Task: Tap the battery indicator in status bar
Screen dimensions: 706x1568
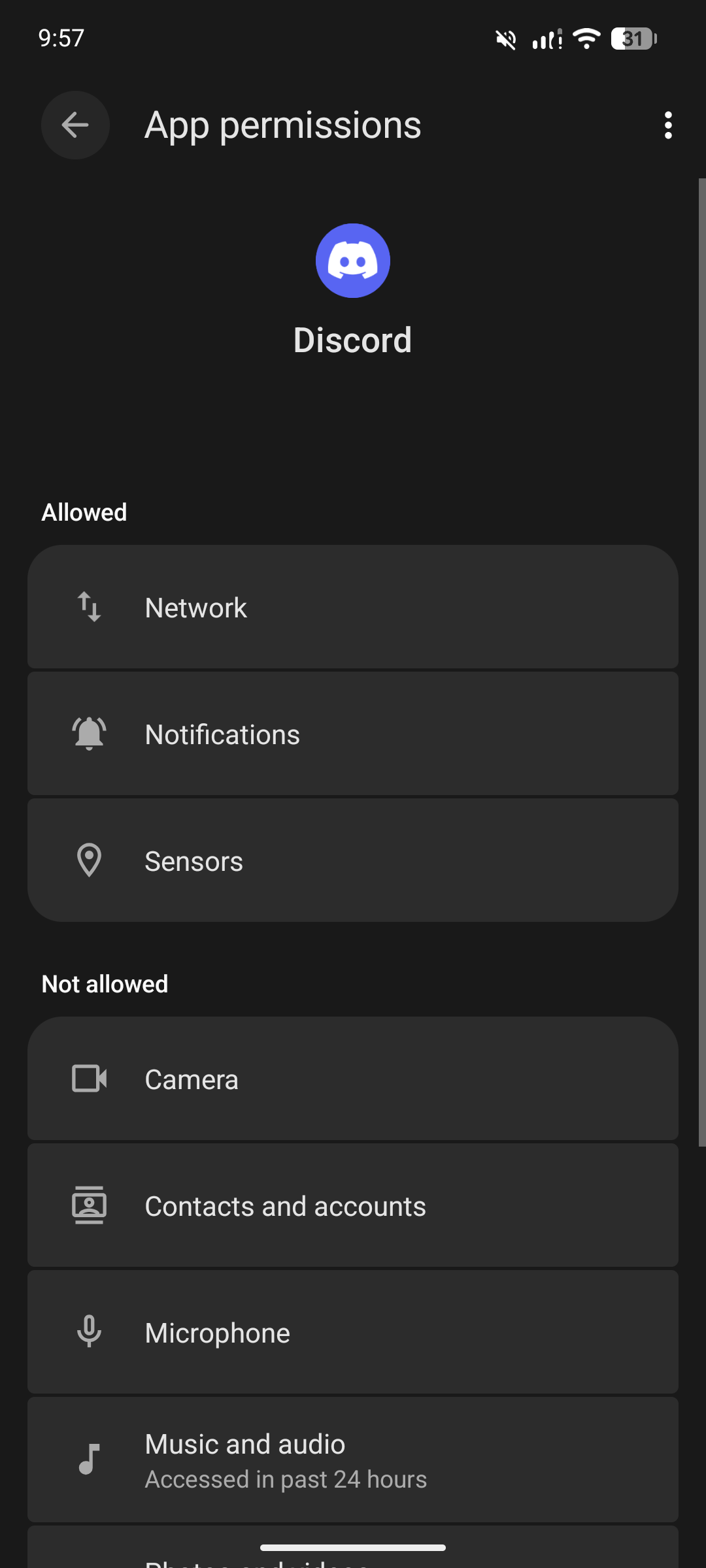Action: [633, 39]
